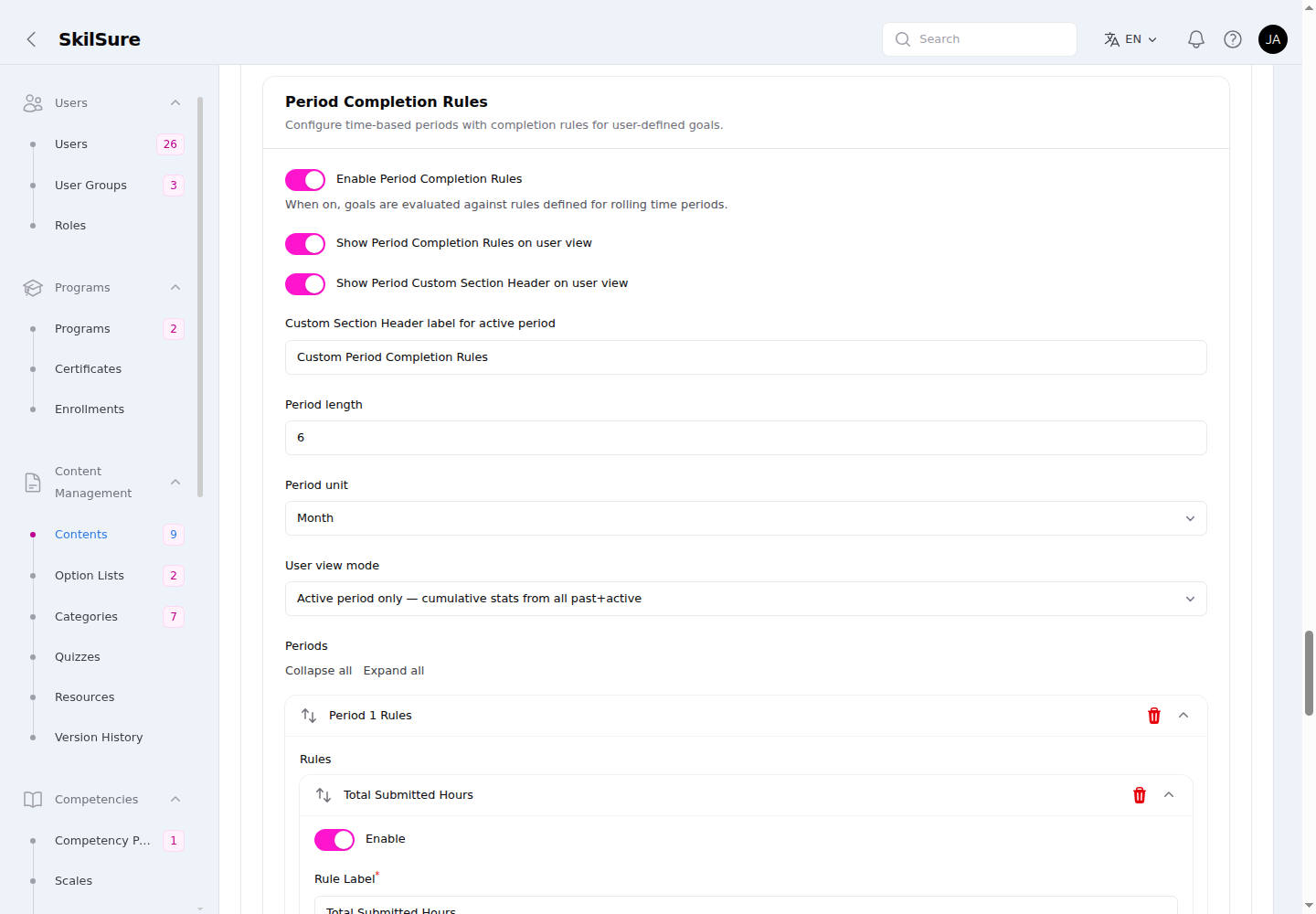Viewport: 1316px width, 914px height.
Task: Collapse the Content Management section
Action: point(175,483)
